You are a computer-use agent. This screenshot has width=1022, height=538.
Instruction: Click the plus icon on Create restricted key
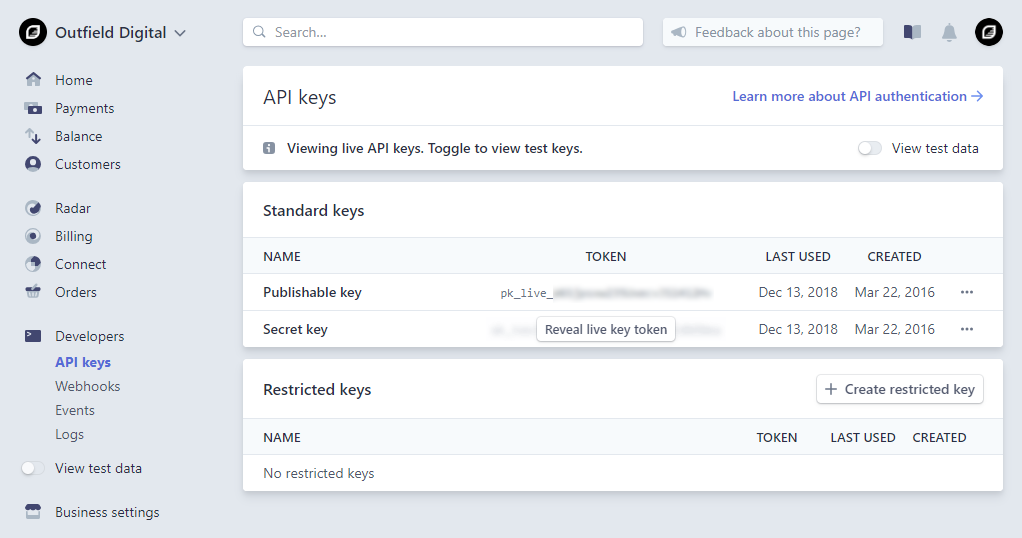[x=831, y=389]
